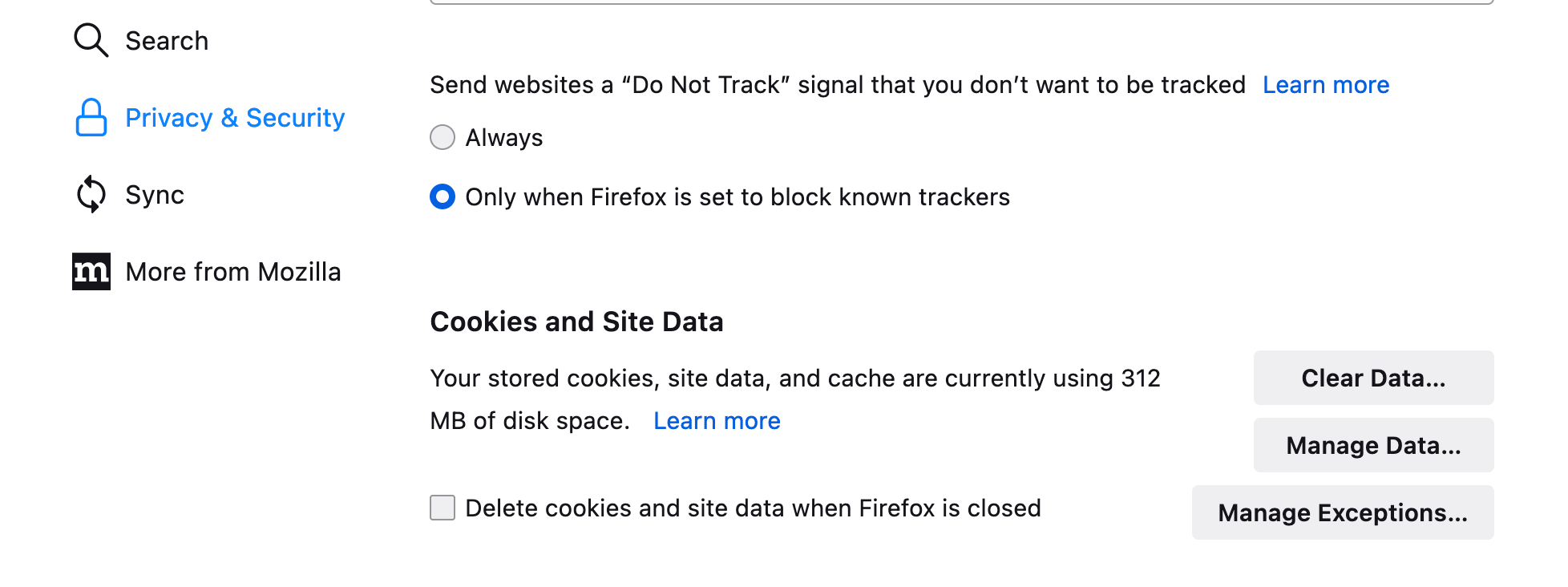
Task: Open the More from Mozilla label
Action: click(x=233, y=272)
